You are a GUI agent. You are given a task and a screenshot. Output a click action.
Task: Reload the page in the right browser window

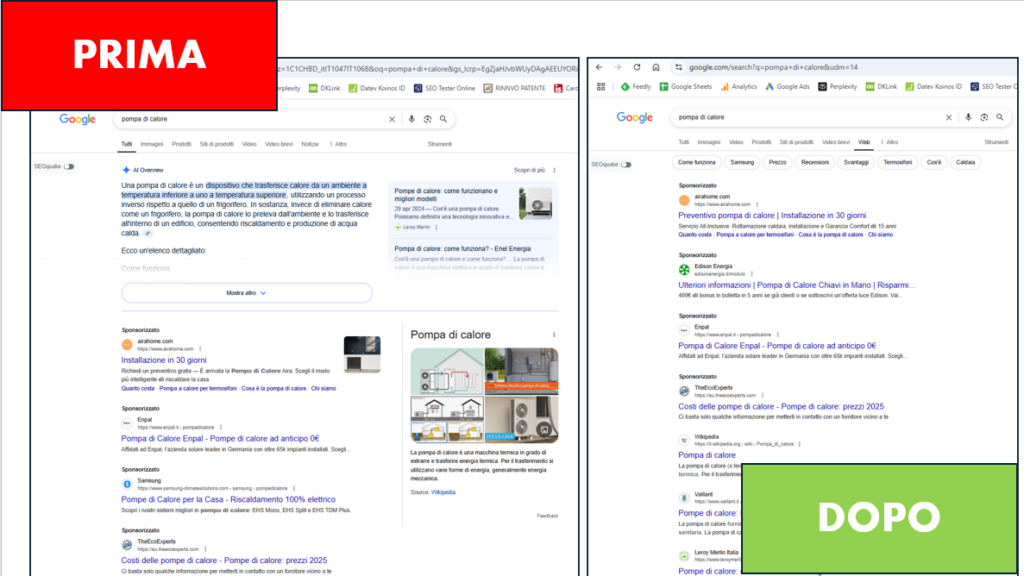637,67
